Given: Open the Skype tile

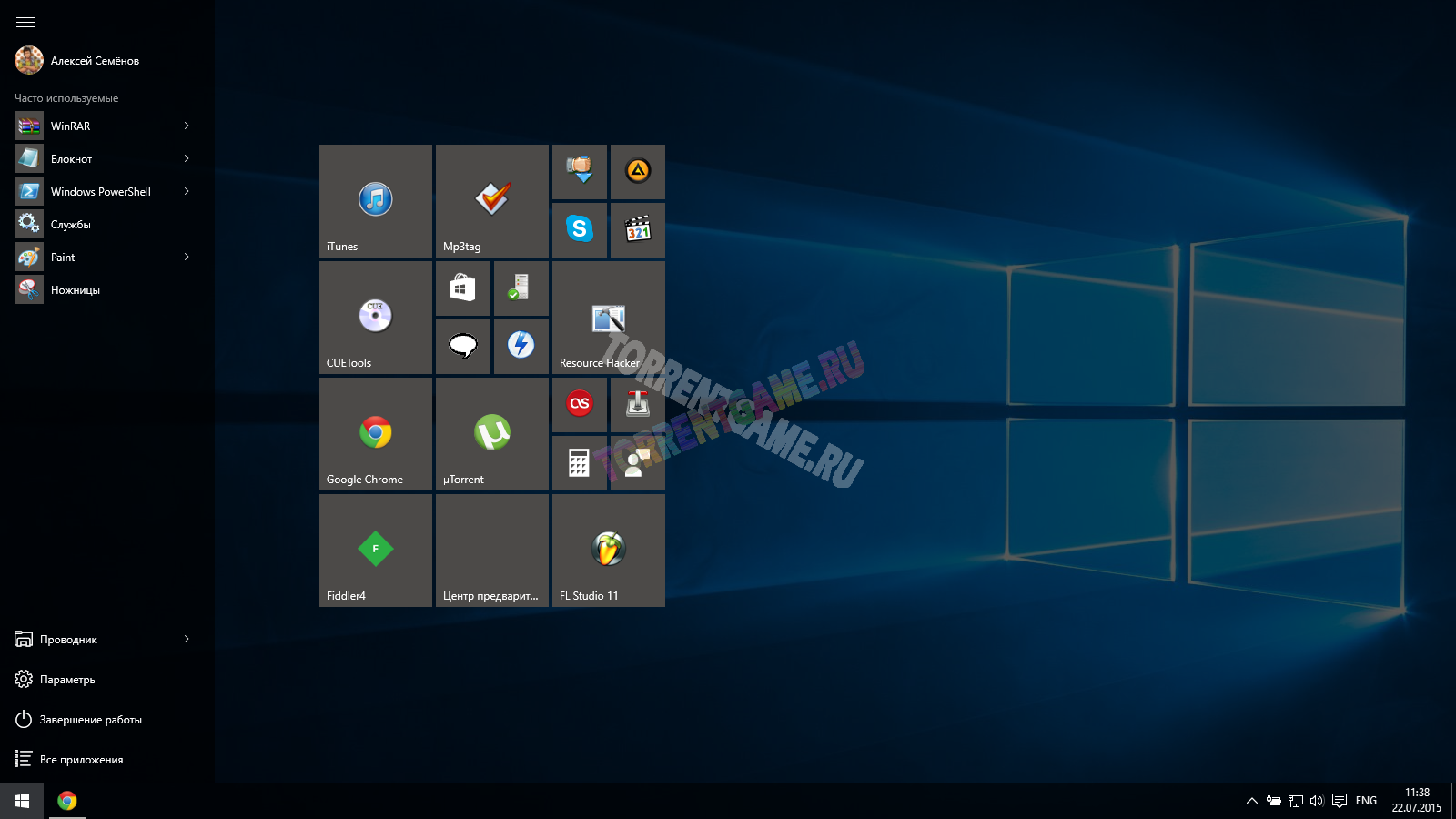Looking at the screenshot, I should [x=579, y=229].
